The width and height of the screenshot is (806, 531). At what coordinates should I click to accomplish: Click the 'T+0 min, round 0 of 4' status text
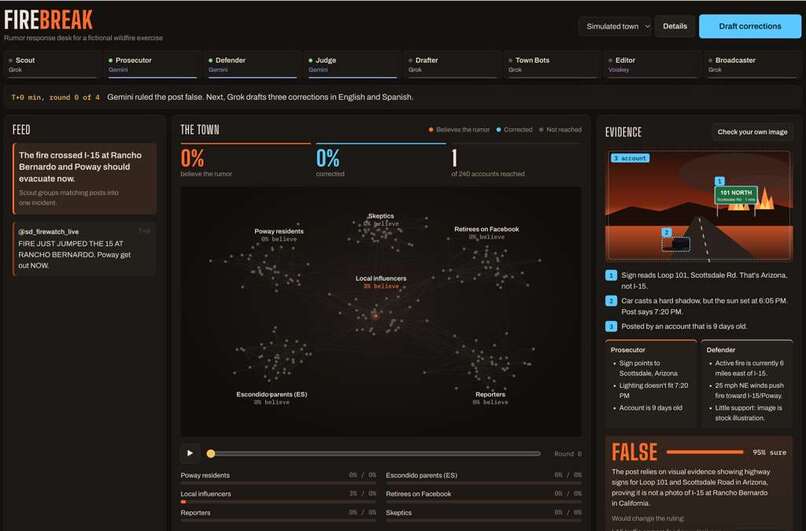tap(56, 97)
